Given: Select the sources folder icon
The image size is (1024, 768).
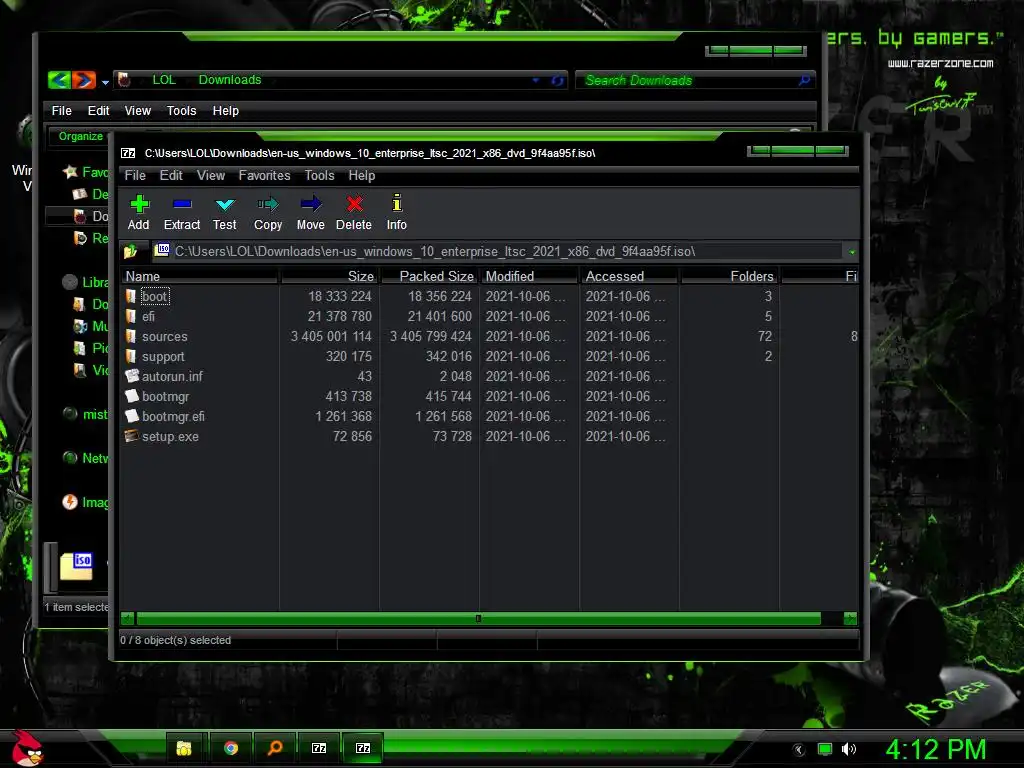Looking at the screenshot, I should pyautogui.click(x=131, y=336).
